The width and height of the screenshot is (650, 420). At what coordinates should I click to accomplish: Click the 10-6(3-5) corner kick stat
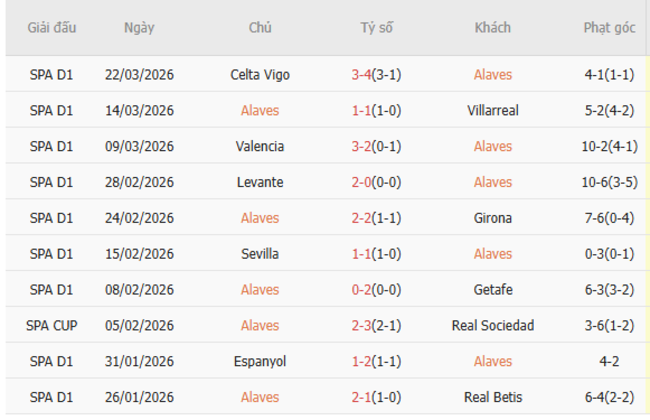609,182
